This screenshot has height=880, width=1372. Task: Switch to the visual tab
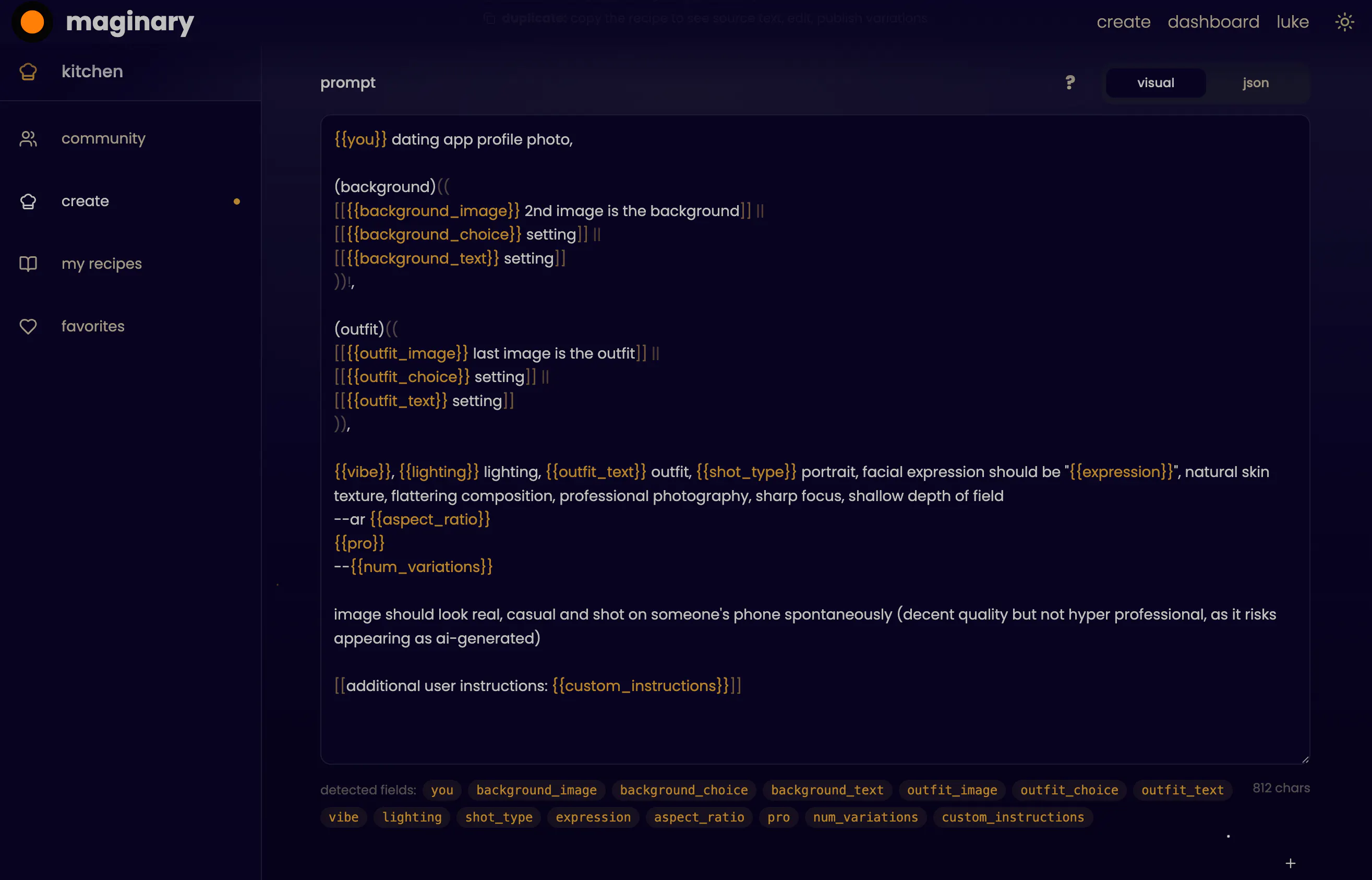(x=1156, y=83)
